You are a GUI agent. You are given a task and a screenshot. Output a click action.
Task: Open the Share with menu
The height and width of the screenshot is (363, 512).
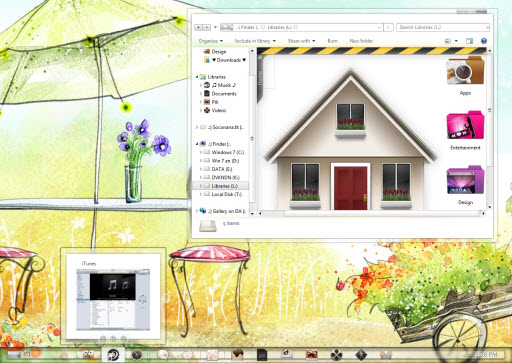(x=301, y=41)
